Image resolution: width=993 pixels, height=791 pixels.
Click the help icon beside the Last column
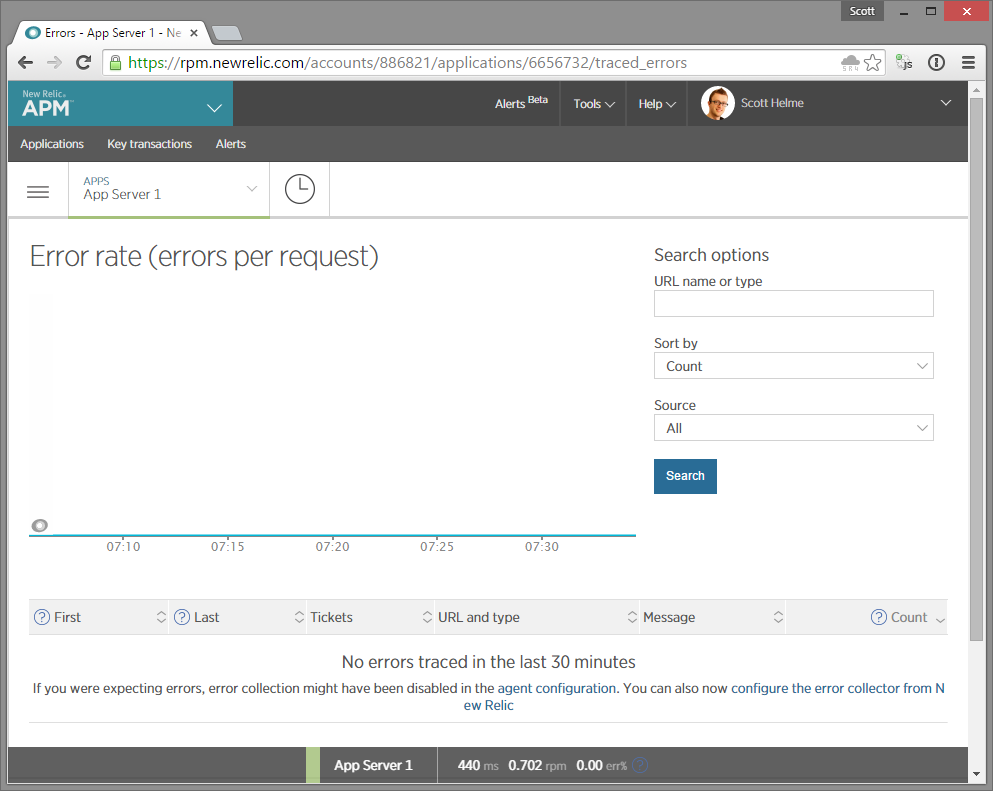point(182,617)
